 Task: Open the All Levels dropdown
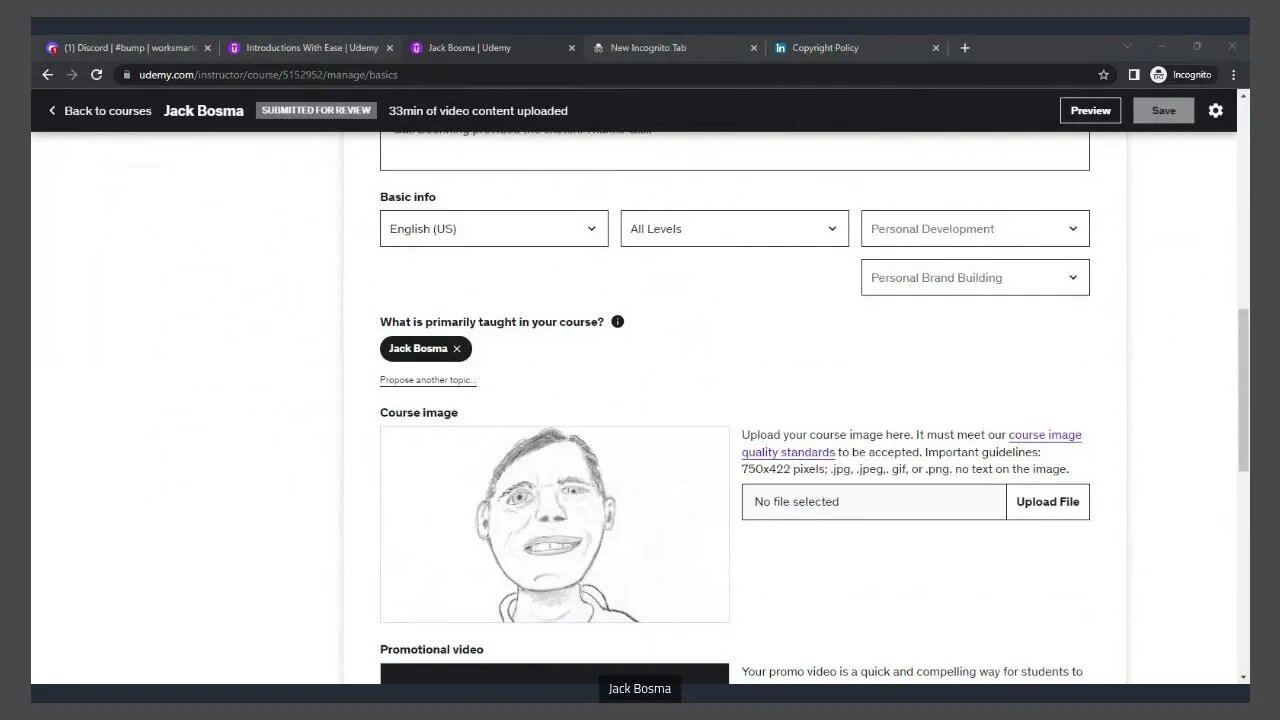(x=735, y=229)
